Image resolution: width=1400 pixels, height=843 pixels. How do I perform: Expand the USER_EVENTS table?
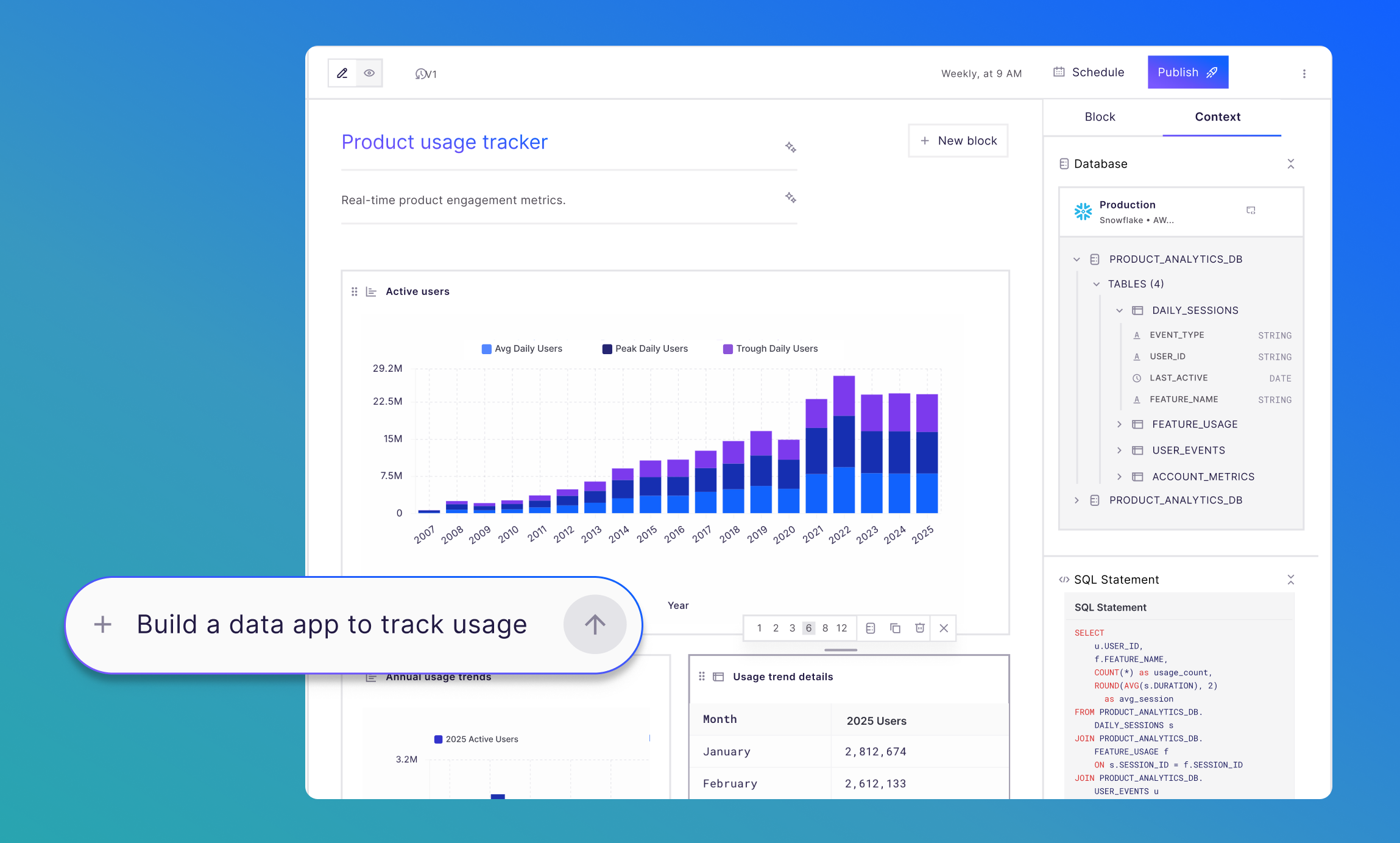[1120, 450]
